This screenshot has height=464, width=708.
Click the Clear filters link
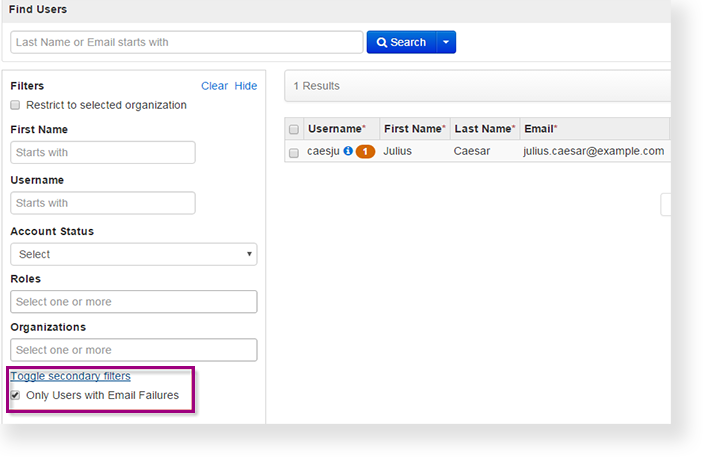(214, 86)
